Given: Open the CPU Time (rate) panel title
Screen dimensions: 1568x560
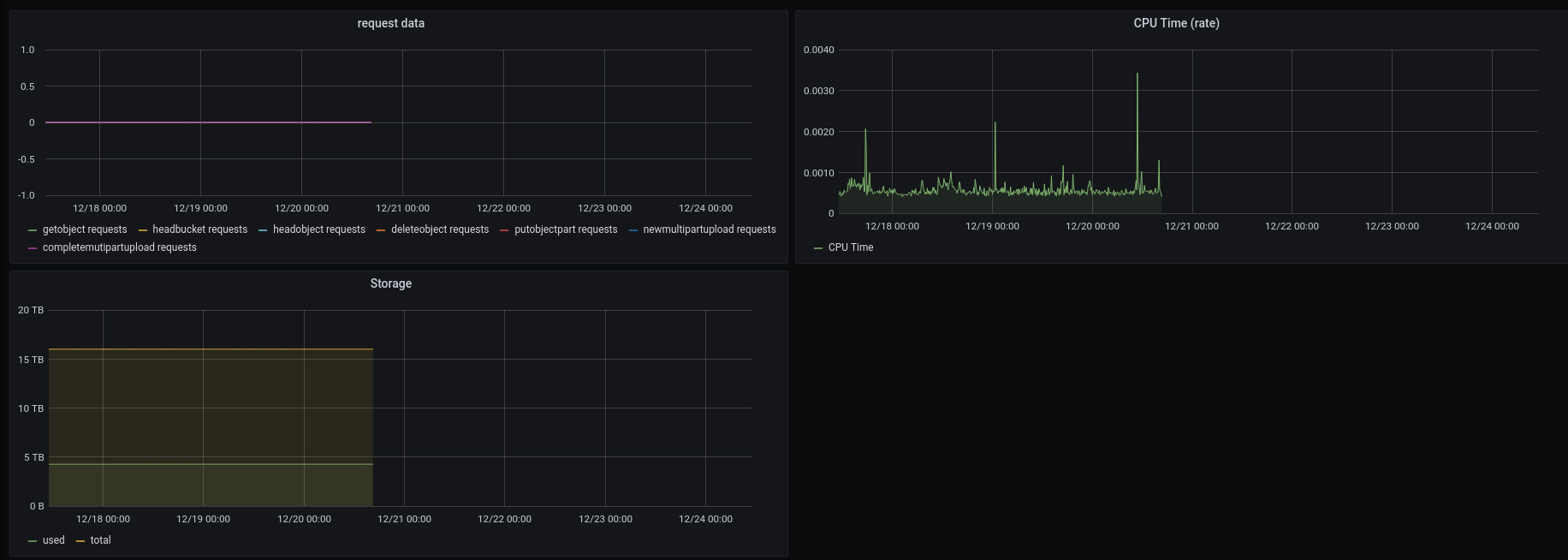Looking at the screenshot, I should tap(1176, 23).
